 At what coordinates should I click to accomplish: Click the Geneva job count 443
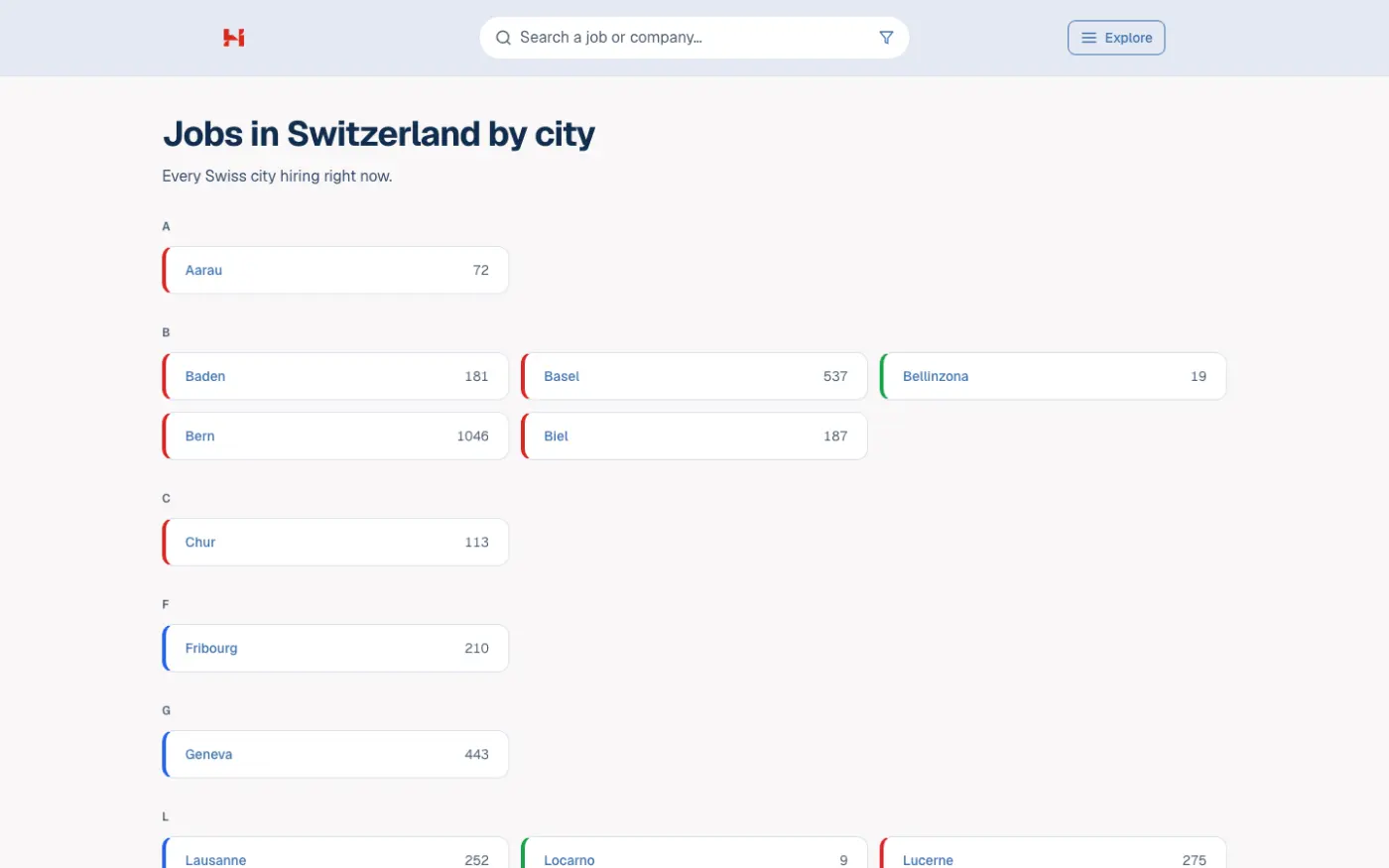pyautogui.click(x=476, y=755)
